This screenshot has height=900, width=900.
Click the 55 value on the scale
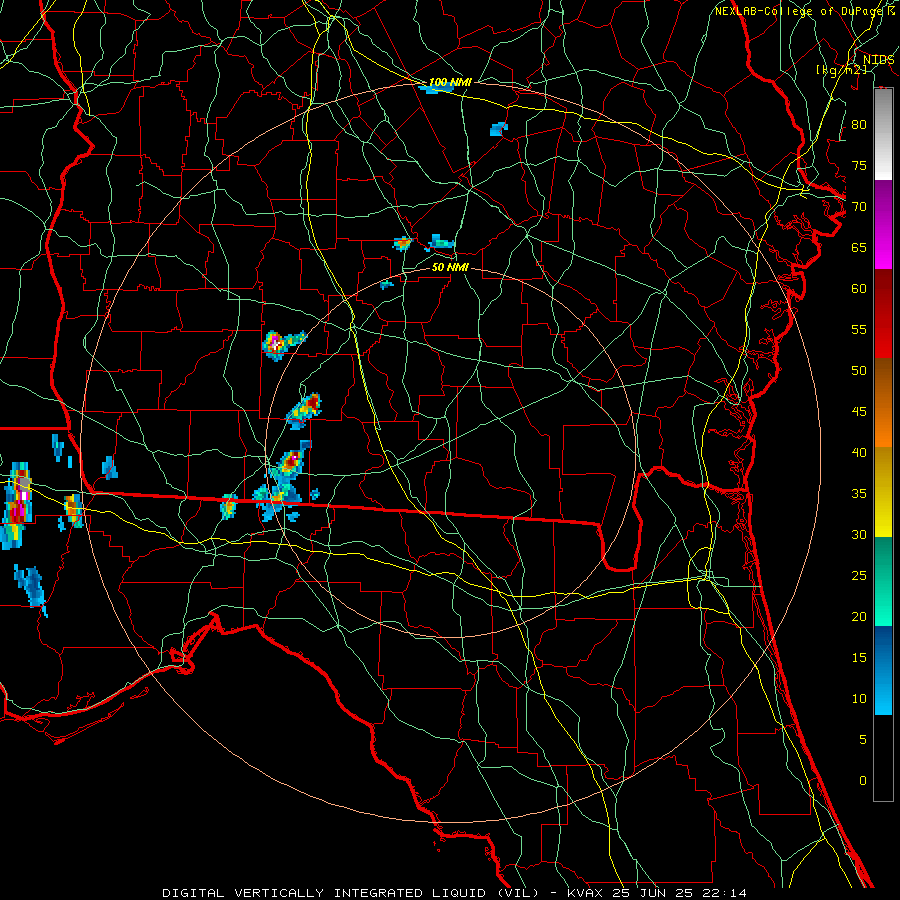click(859, 329)
